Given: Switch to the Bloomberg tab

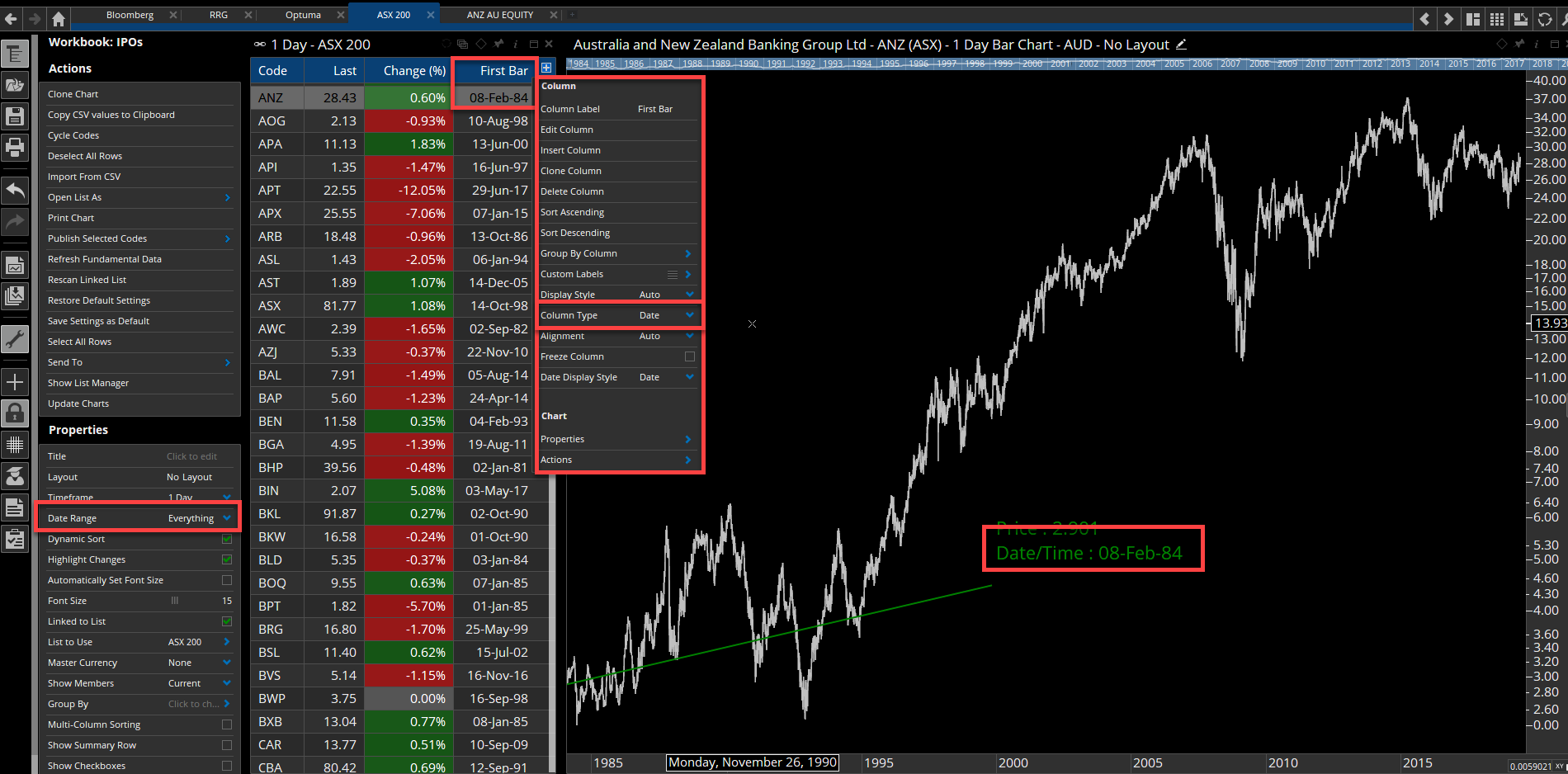Looking at the screenshot, I should click(x=130, y=15).
